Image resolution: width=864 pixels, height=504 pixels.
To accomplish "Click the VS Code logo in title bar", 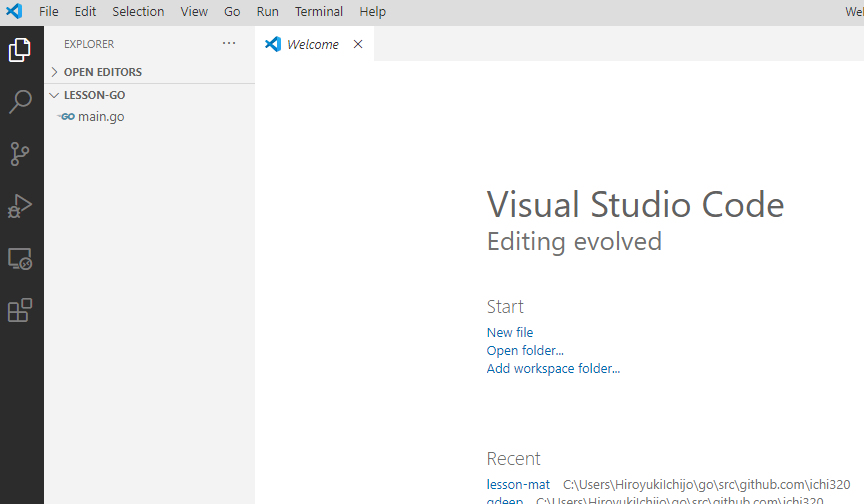I will [14, 11].
